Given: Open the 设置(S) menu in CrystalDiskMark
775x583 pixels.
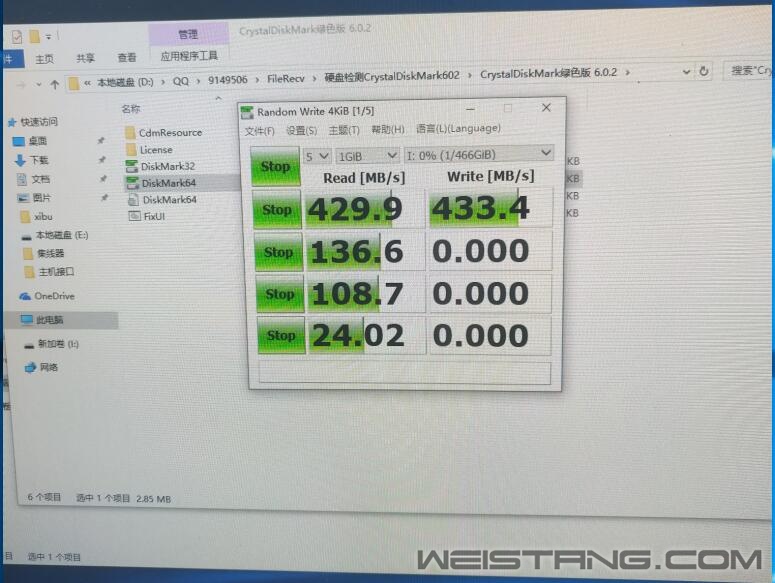Looking at the screenshot, I should [x=301, y=130].
